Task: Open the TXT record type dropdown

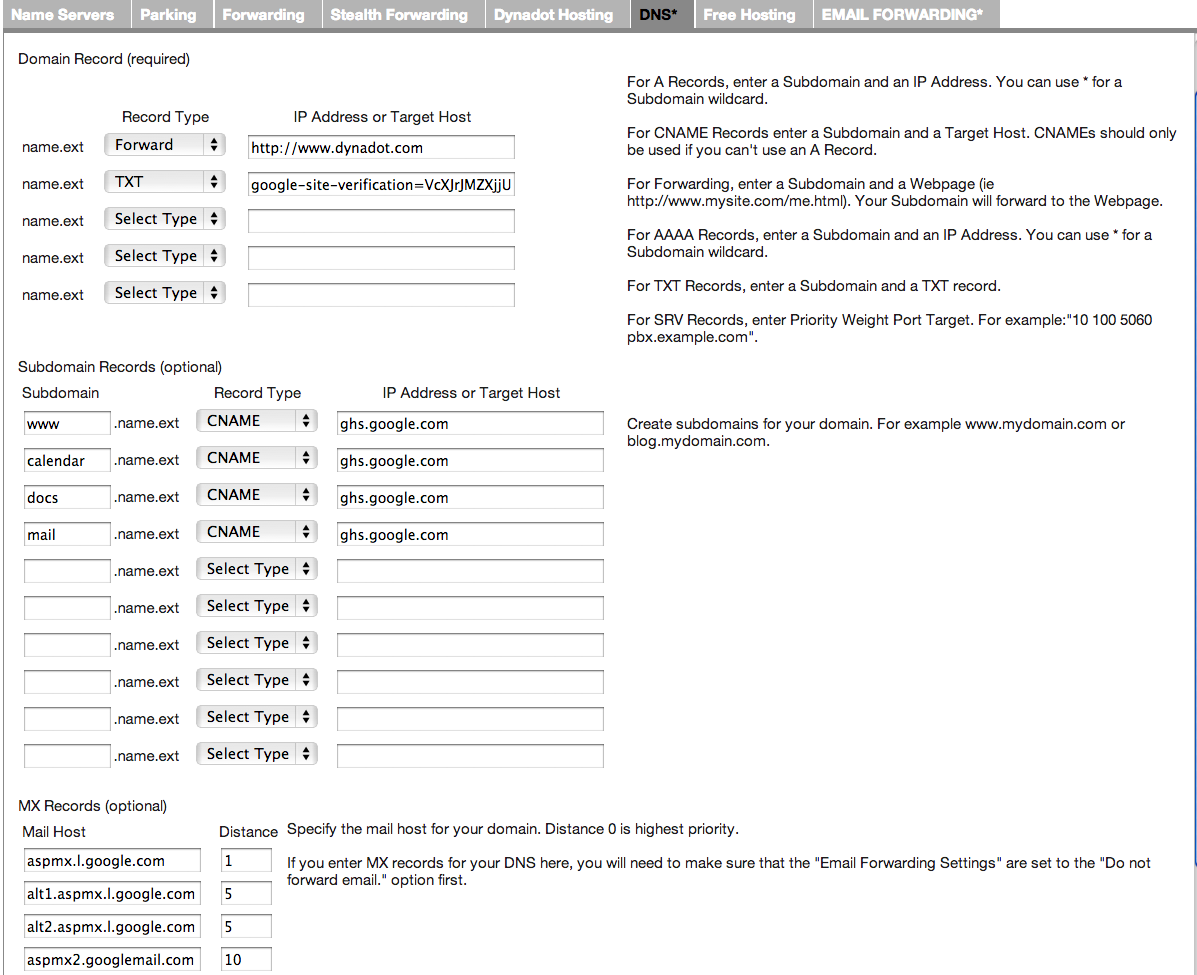Action: [x=164, y=181]
